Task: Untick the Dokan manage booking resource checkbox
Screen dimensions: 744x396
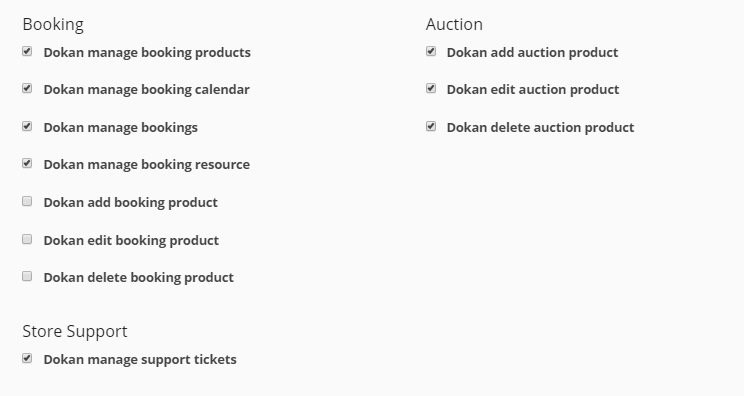Action: click(27, 163)
